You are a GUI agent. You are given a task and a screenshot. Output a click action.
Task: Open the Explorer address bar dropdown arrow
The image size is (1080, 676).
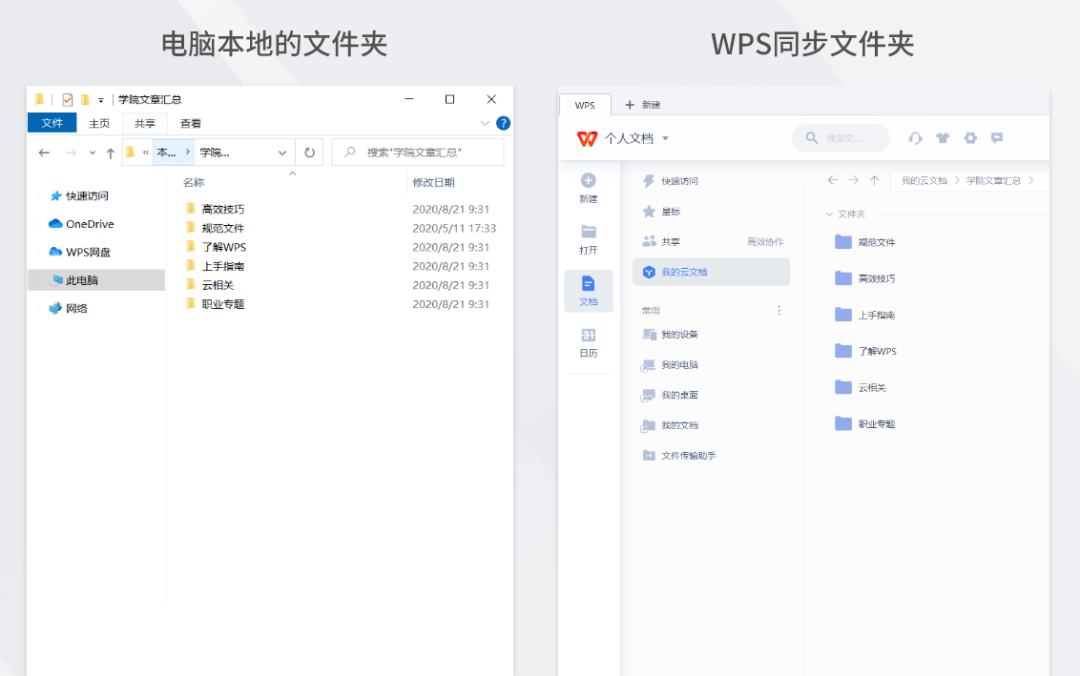[x=281, y=152]
